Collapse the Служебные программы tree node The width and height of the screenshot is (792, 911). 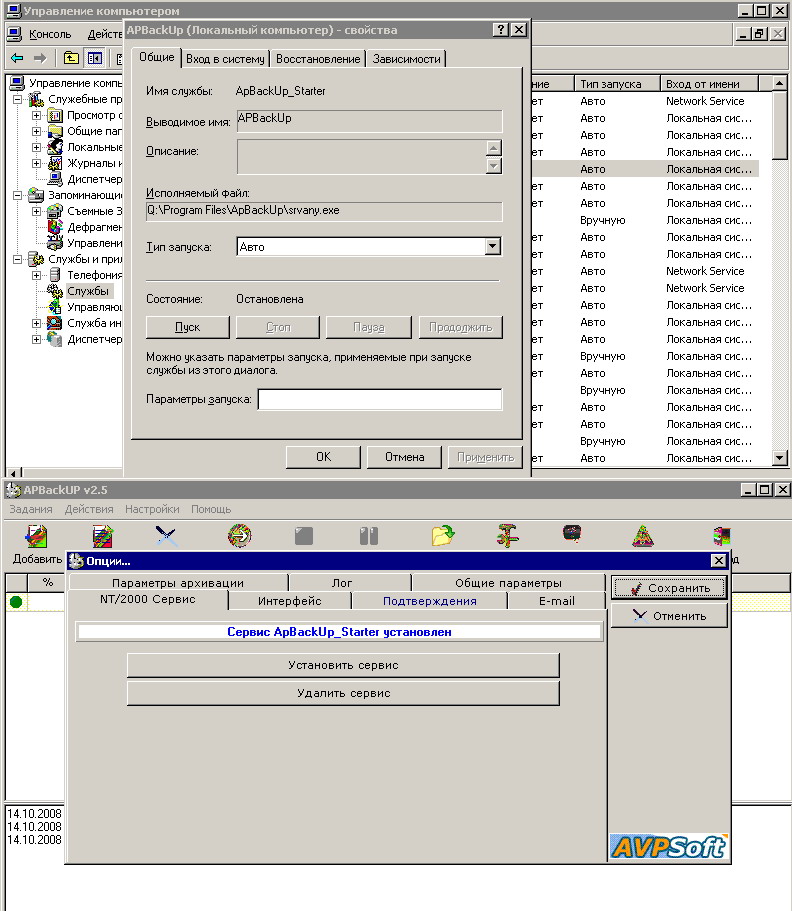[18, 100]
